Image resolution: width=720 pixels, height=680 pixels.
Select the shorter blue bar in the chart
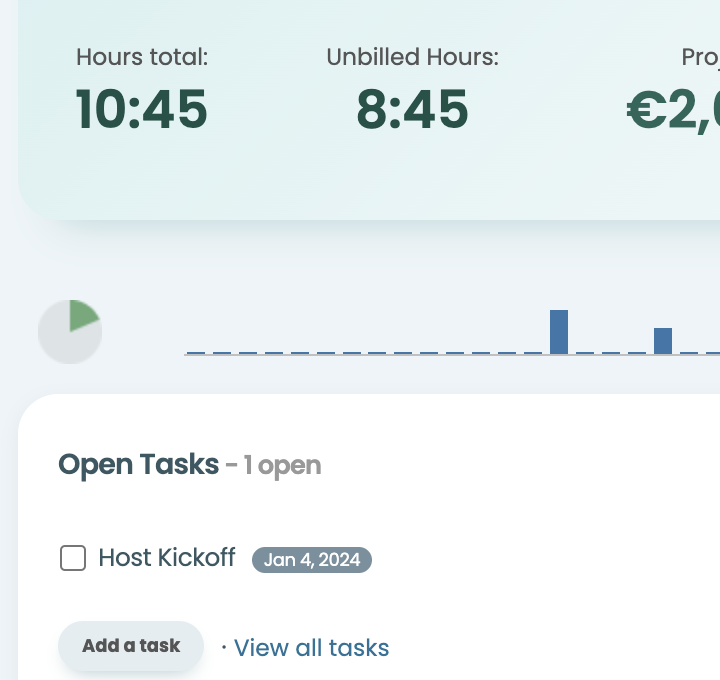pos(663,341)
